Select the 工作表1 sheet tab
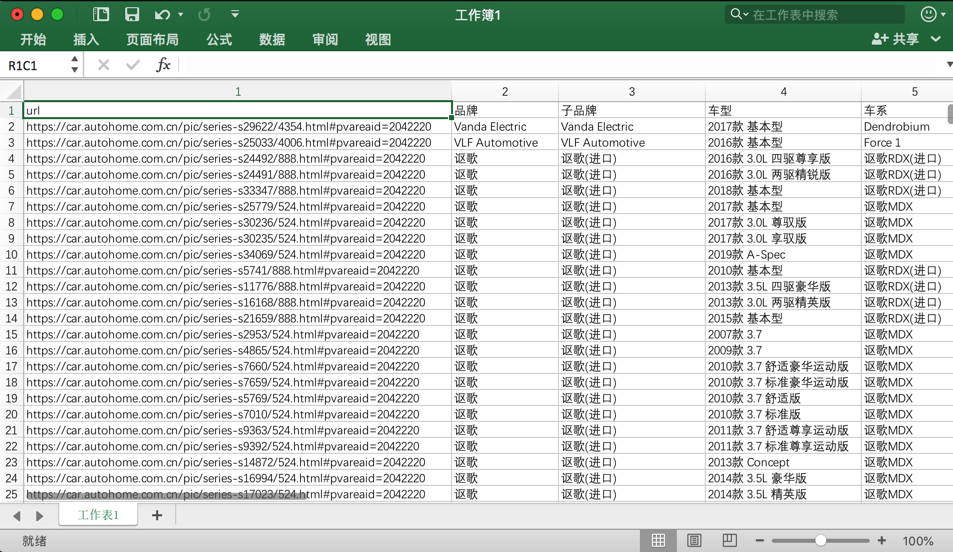 pos(98,515)
